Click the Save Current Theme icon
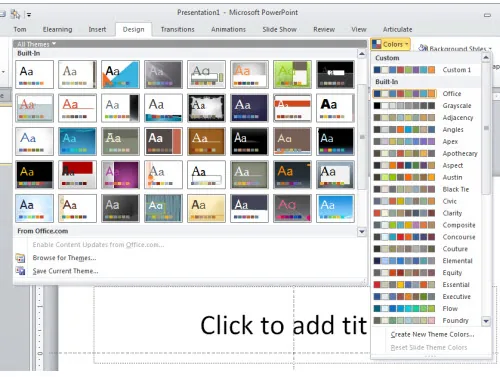This screenshot has width=500, height=377. click(20, 271)
